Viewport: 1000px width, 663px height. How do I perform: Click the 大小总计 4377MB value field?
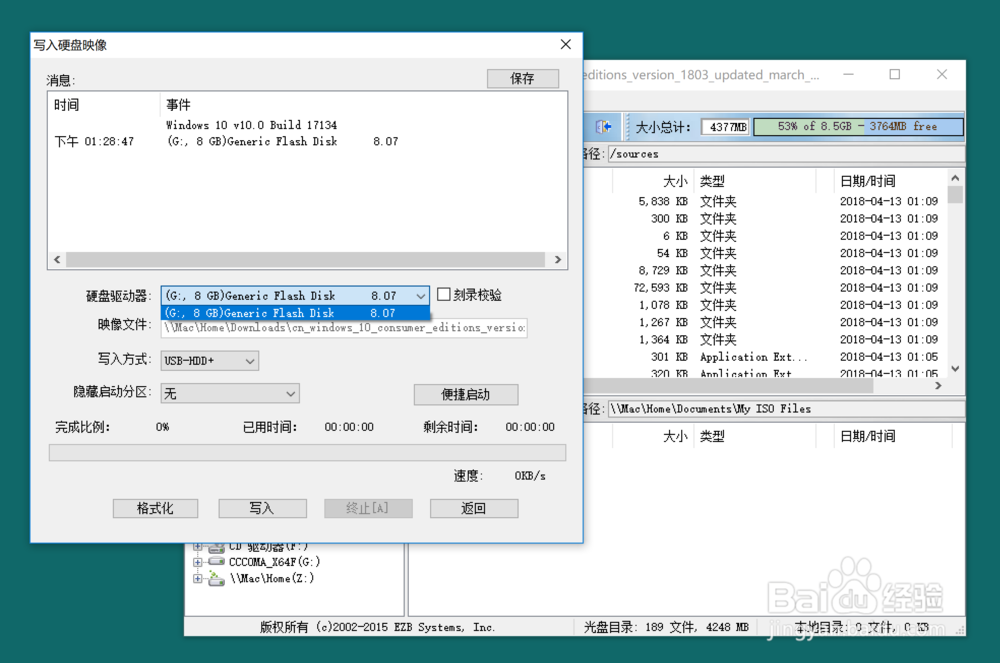pyautogui.click(x=726, y=127)
